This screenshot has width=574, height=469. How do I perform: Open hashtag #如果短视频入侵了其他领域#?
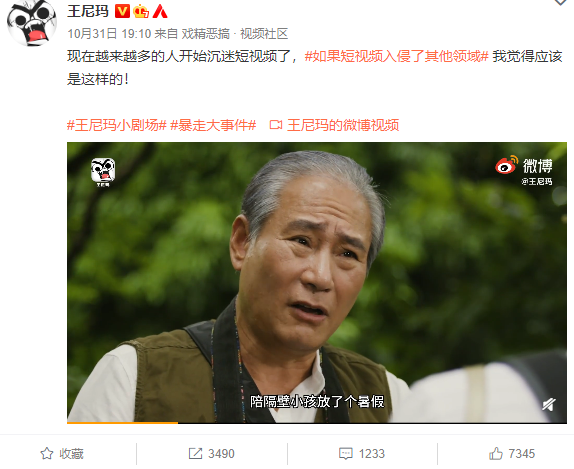point(396,56)
